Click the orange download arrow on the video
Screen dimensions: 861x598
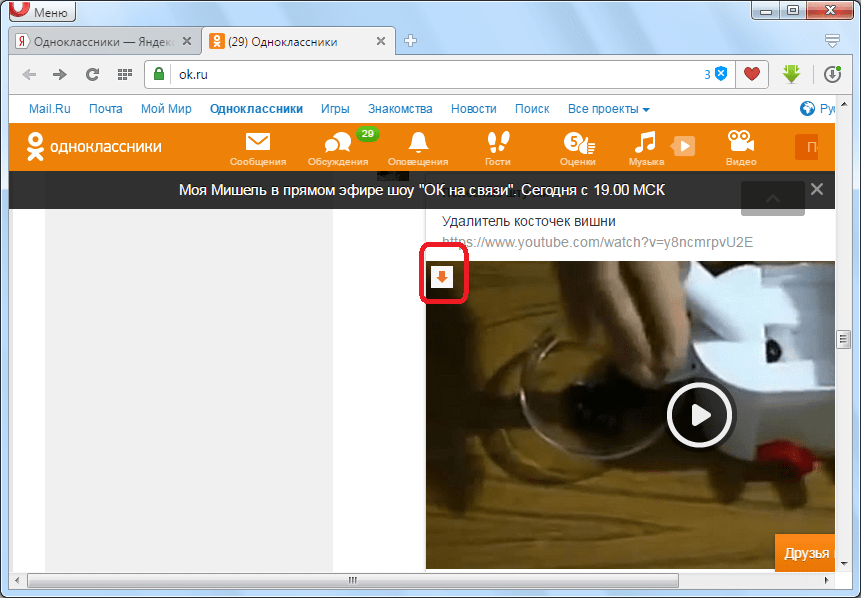441,276
